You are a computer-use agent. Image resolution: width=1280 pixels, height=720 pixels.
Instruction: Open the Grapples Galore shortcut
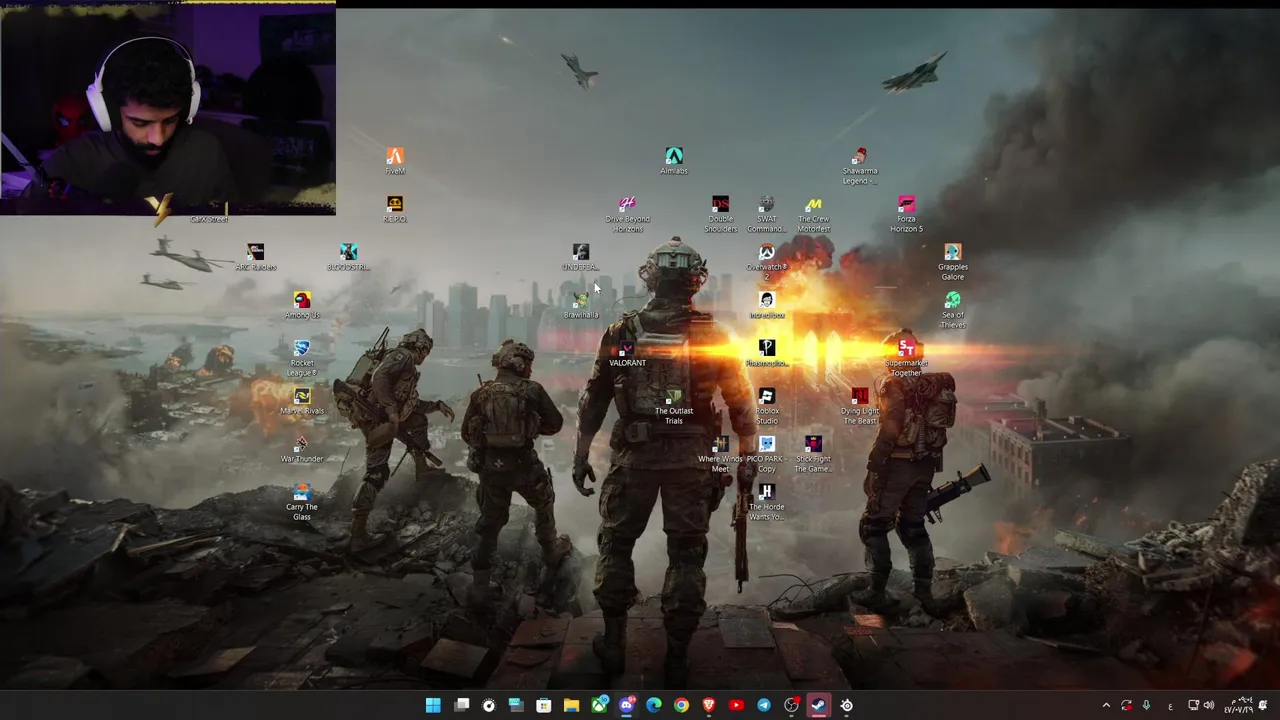(953, 262)
